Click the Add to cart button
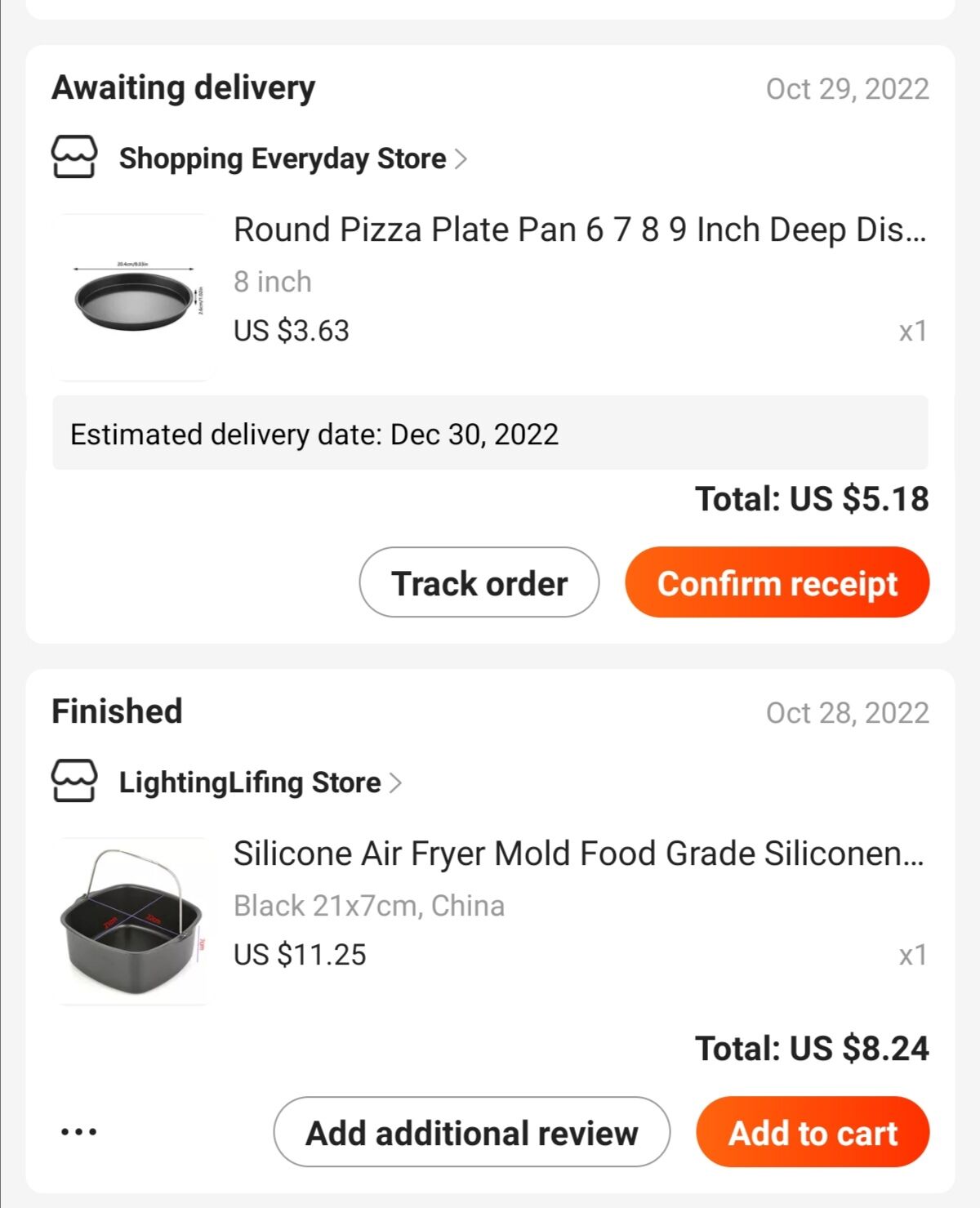 (x=813, y=1132)
